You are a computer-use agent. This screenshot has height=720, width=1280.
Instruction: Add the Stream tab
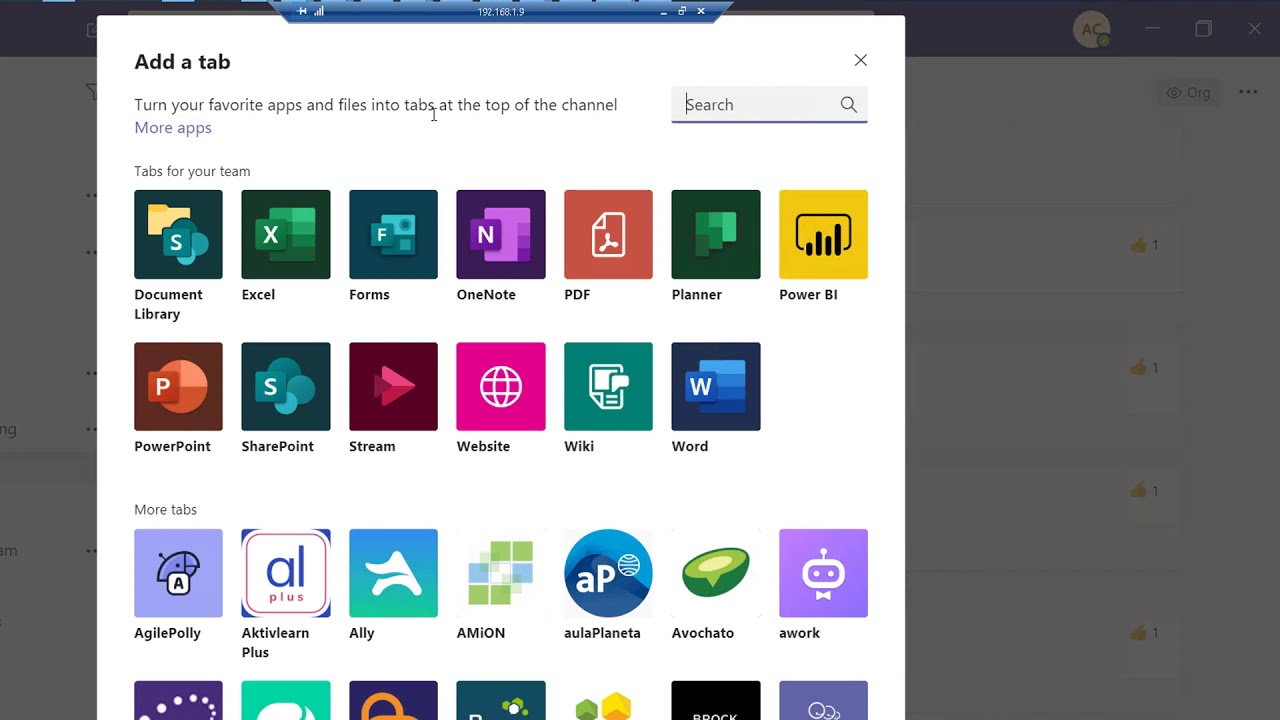(393, 386)
